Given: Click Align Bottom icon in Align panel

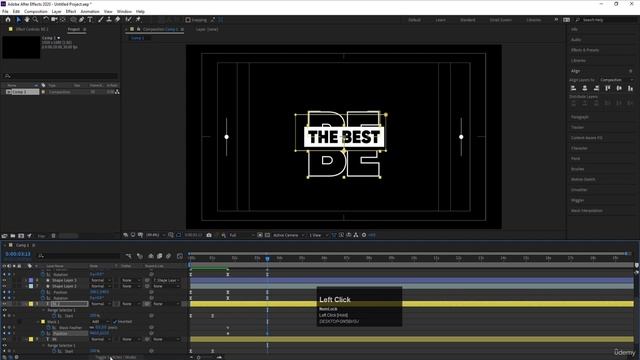Looking at the screenshot, I should click(x=630, y=88).
